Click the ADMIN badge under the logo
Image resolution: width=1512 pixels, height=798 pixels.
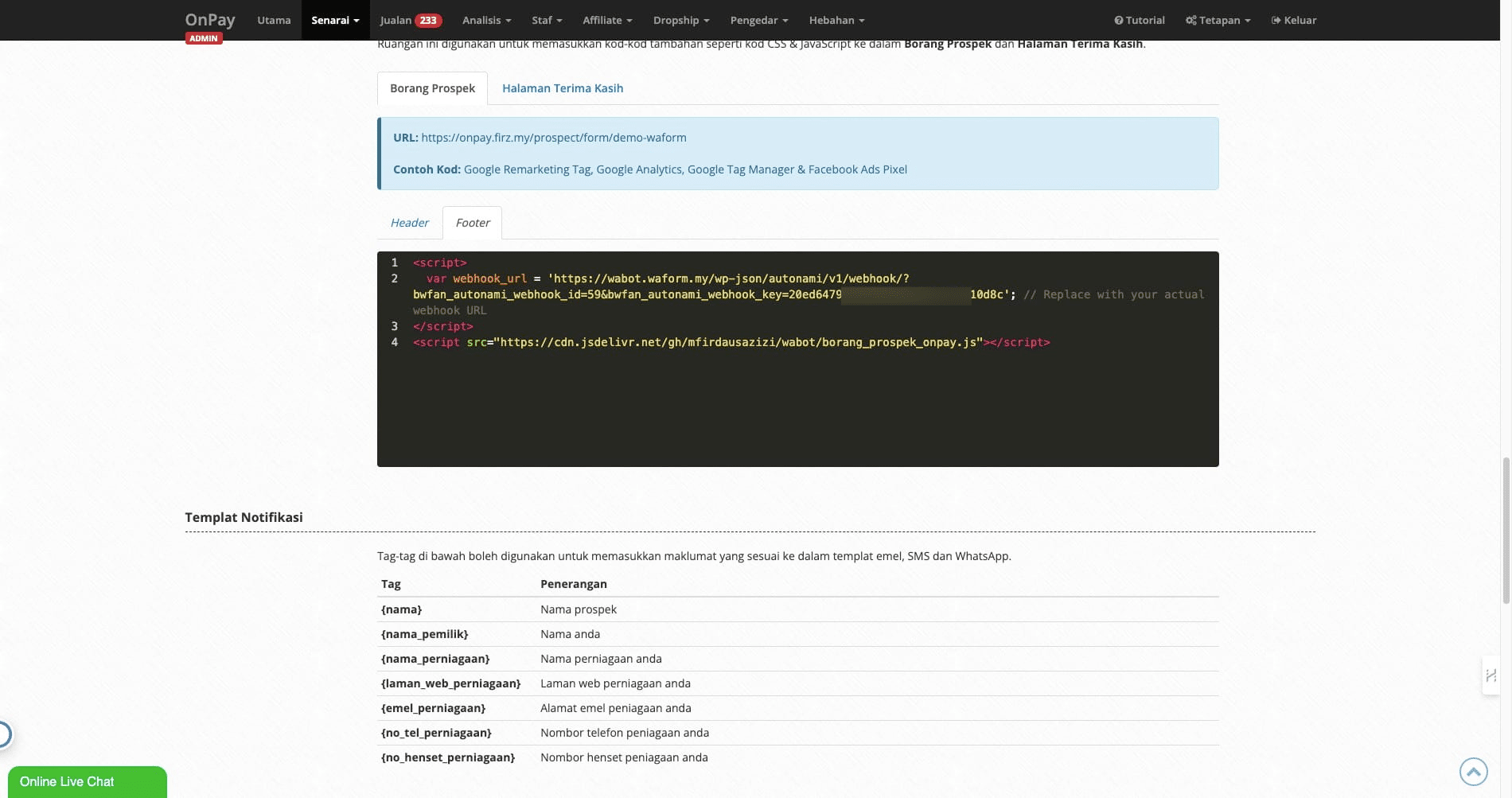pos(204,38)
